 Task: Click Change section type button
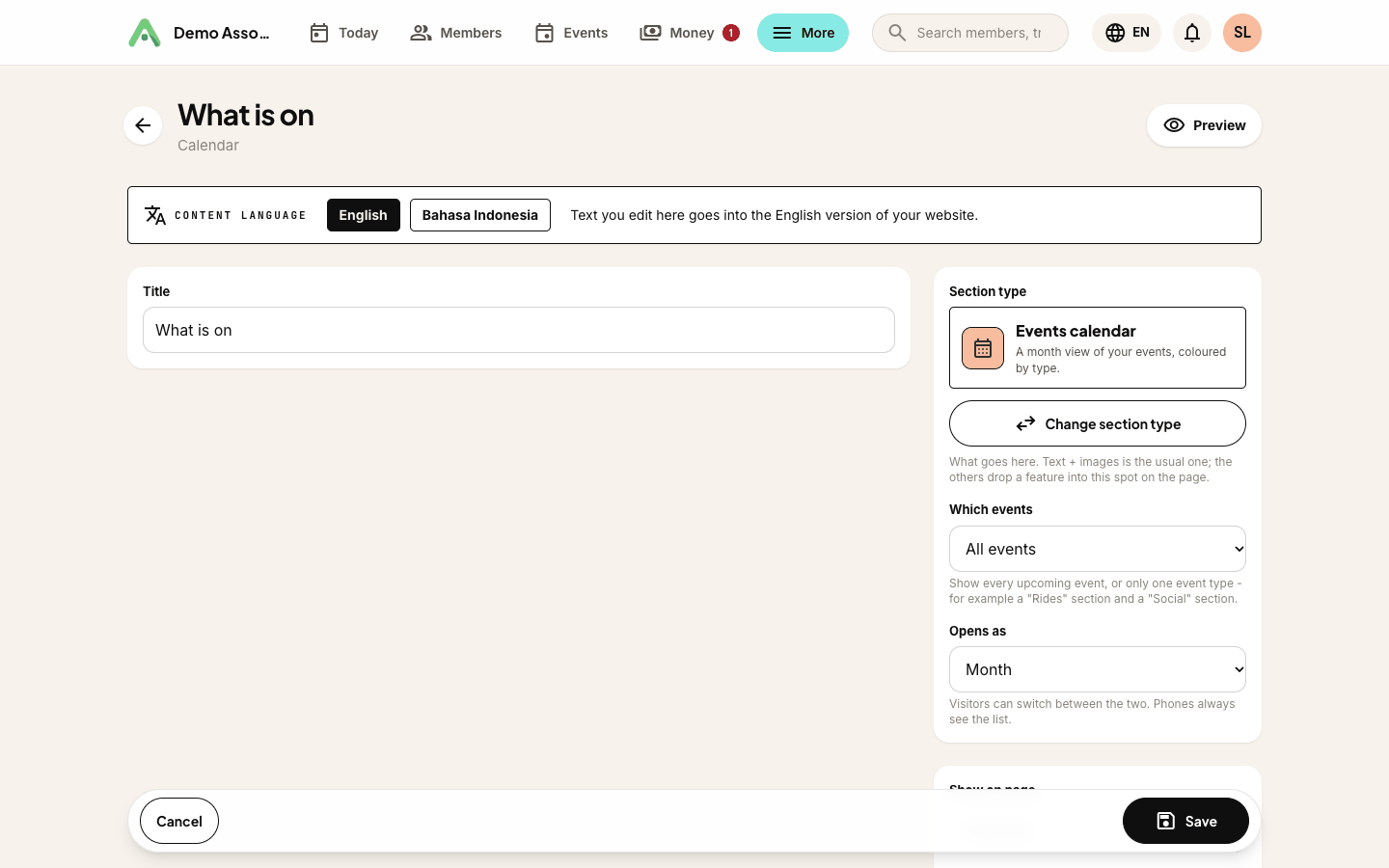point(1098,423)
